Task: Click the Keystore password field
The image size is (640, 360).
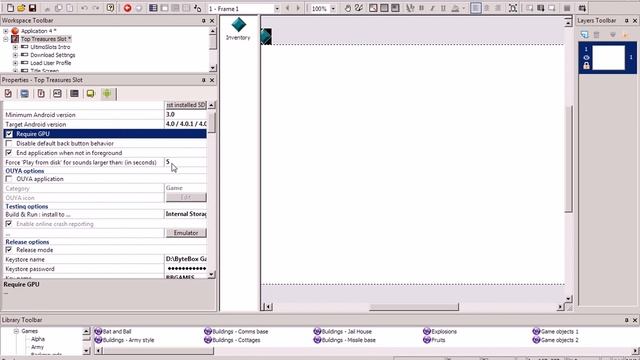Action: (x=186, y=269)
